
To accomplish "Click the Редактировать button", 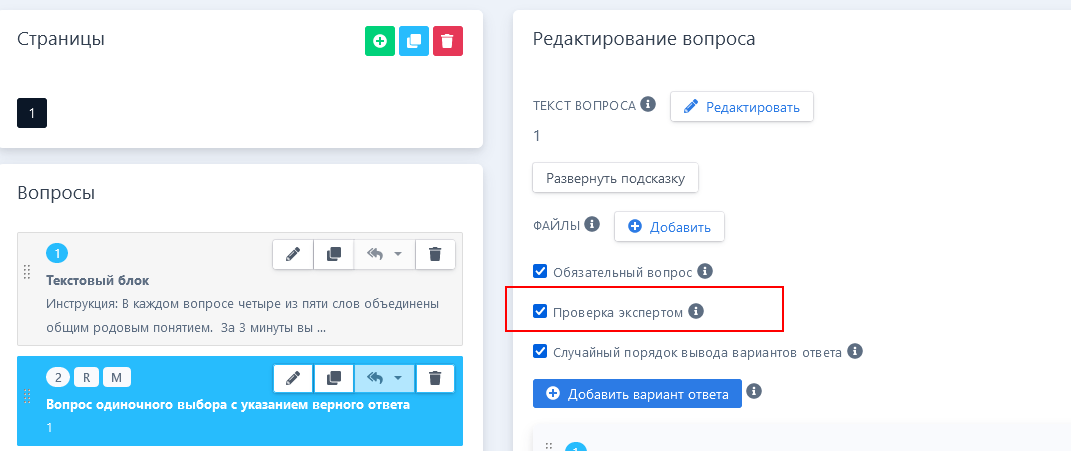I will [x=741, y=107].
